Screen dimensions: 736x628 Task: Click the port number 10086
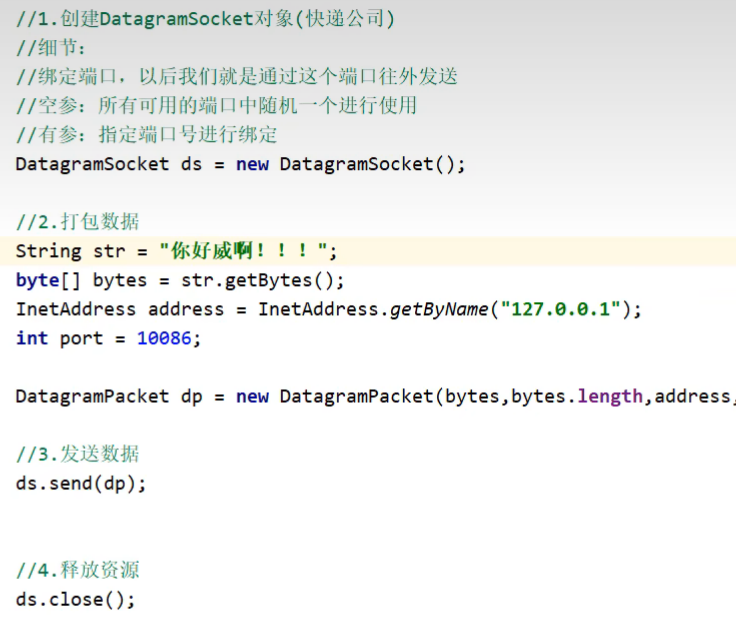164,338
